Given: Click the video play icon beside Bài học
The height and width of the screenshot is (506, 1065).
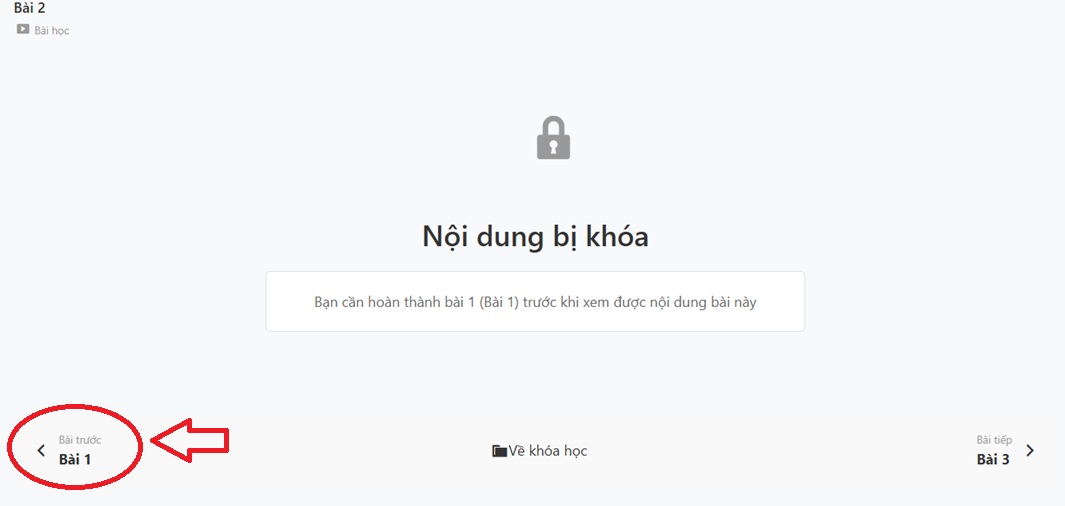Looking at the screenshot, I should 23,29.
